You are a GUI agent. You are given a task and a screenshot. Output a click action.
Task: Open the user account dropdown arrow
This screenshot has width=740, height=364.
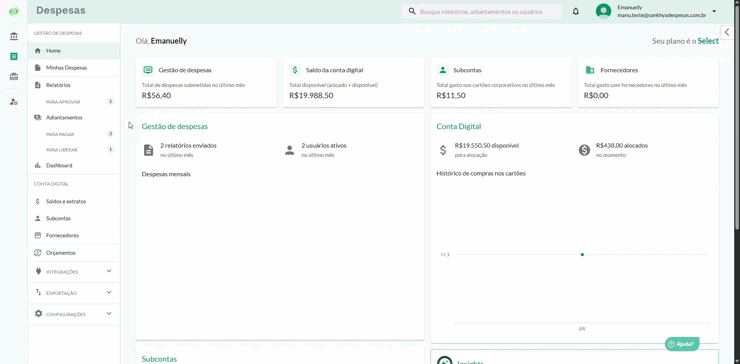714,11
